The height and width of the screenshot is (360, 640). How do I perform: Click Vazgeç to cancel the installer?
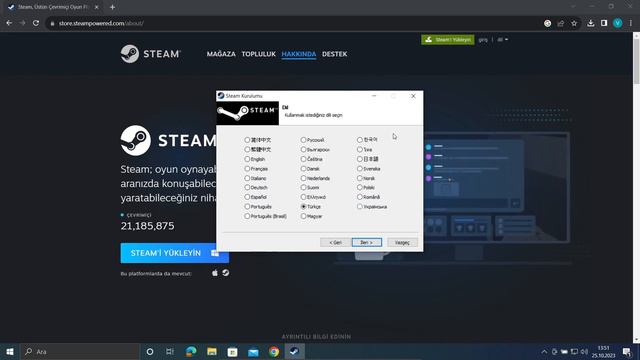[402, 242]
